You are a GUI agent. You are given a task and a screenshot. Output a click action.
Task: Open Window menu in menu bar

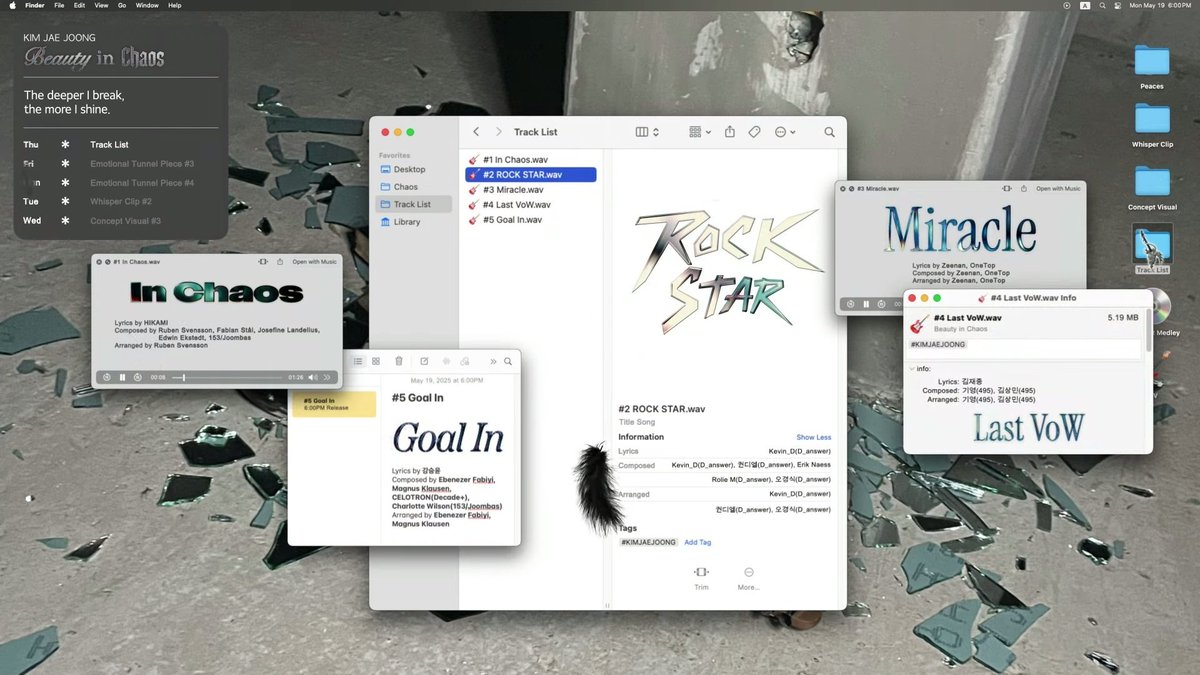coord(147,5)
